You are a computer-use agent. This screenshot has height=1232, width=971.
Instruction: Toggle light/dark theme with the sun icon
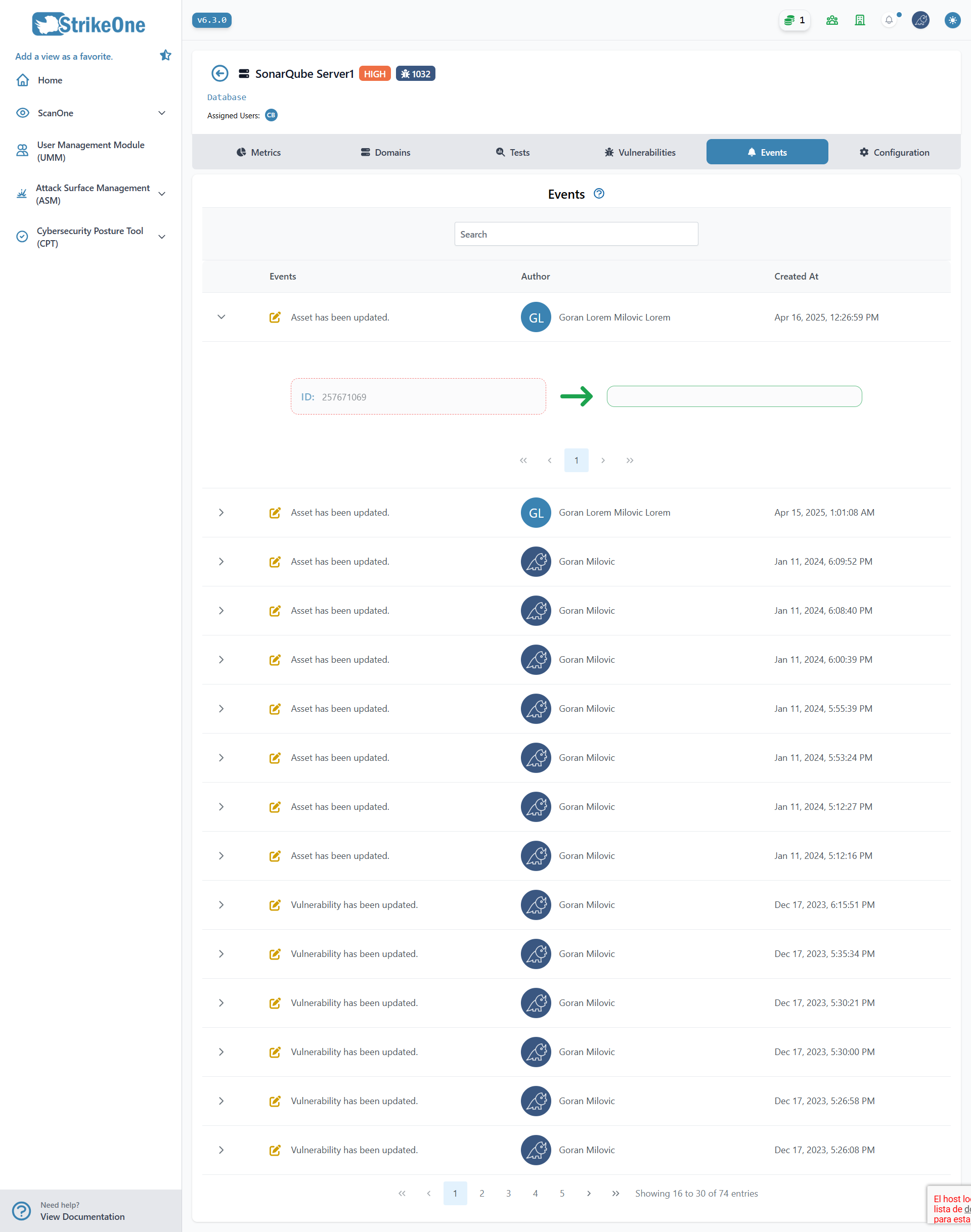952,20
